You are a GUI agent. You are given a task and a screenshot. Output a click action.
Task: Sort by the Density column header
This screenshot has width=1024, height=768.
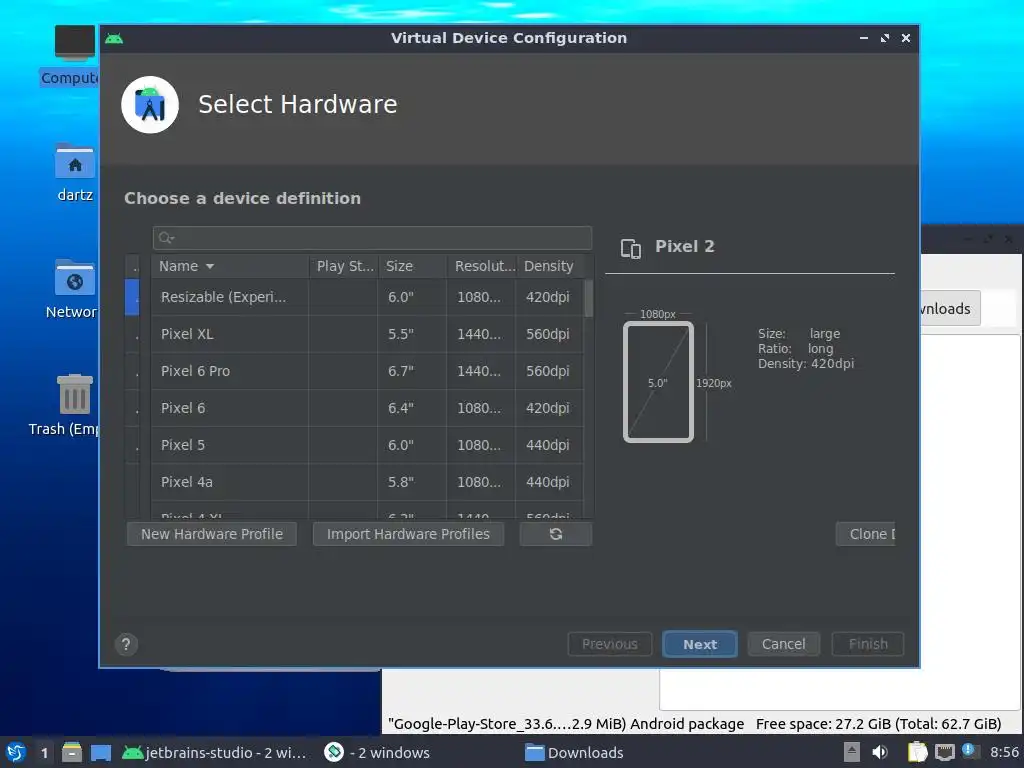tap(551, 266)
